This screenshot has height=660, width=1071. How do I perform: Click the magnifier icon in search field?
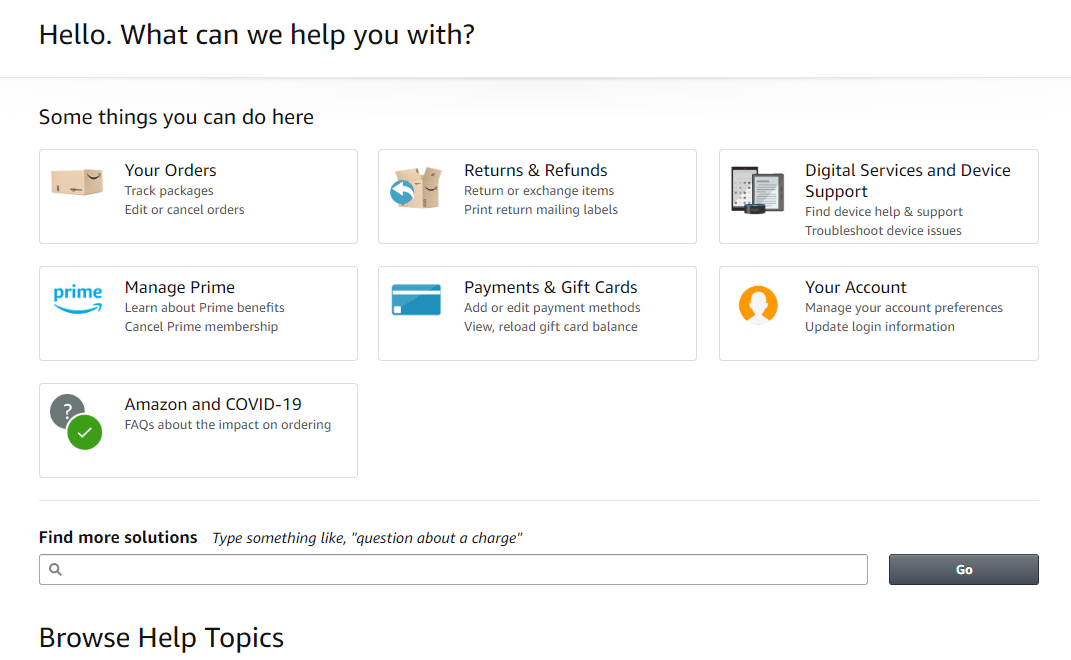55,569
